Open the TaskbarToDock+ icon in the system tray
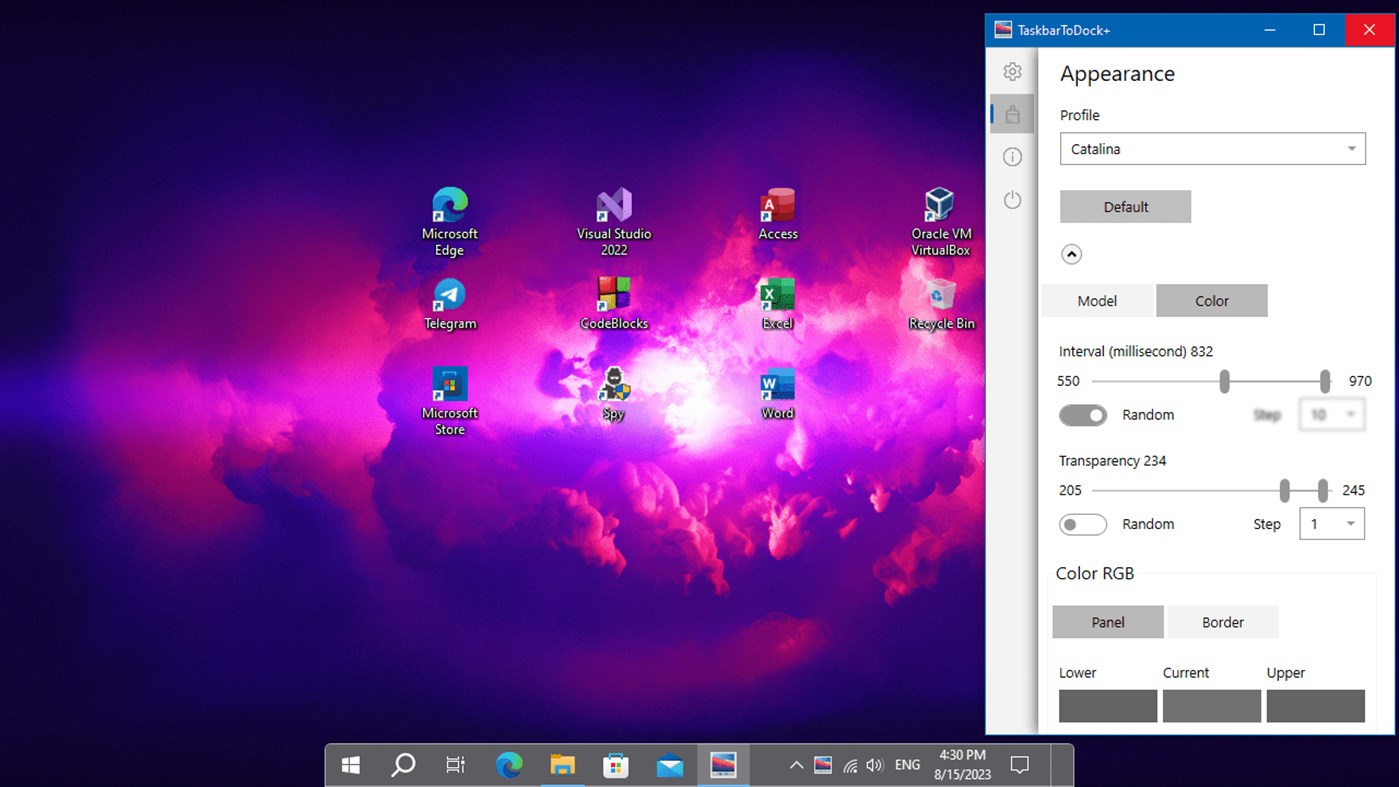This screenshot has width=1399, height=787. pyautogui.click(x=822, y=764)
